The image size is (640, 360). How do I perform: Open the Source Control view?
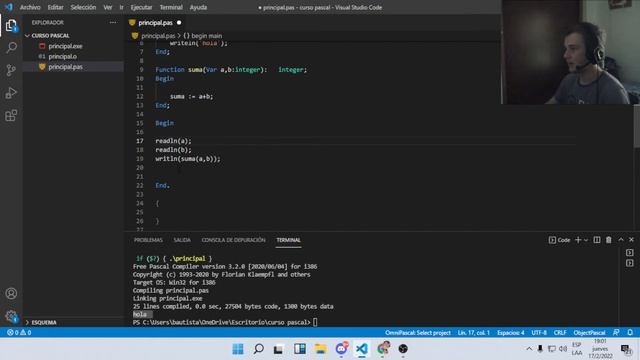click(11, 70)
